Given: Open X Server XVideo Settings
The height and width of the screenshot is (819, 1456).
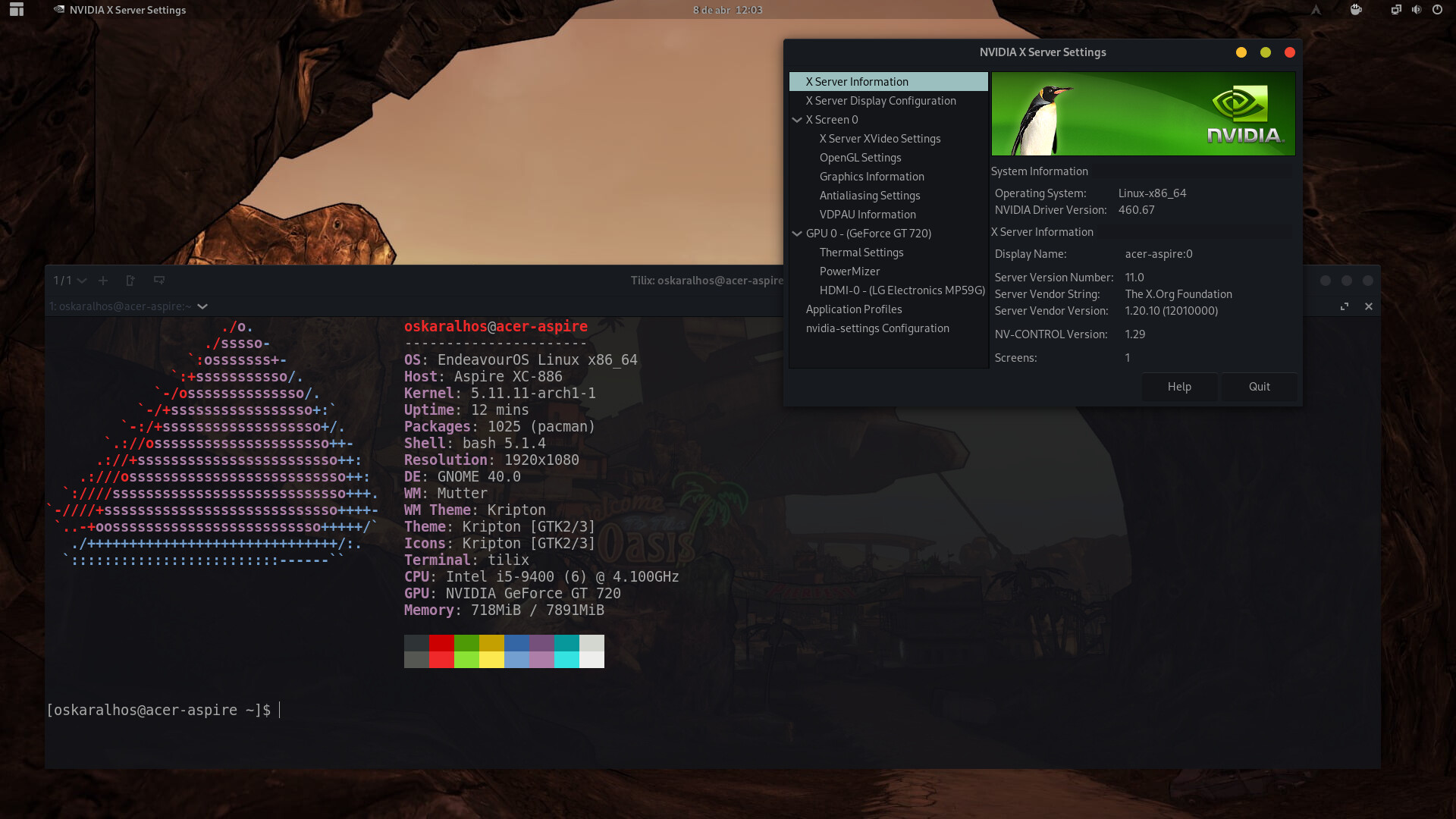Looking at the screenshot, I should tap(880, 139).
